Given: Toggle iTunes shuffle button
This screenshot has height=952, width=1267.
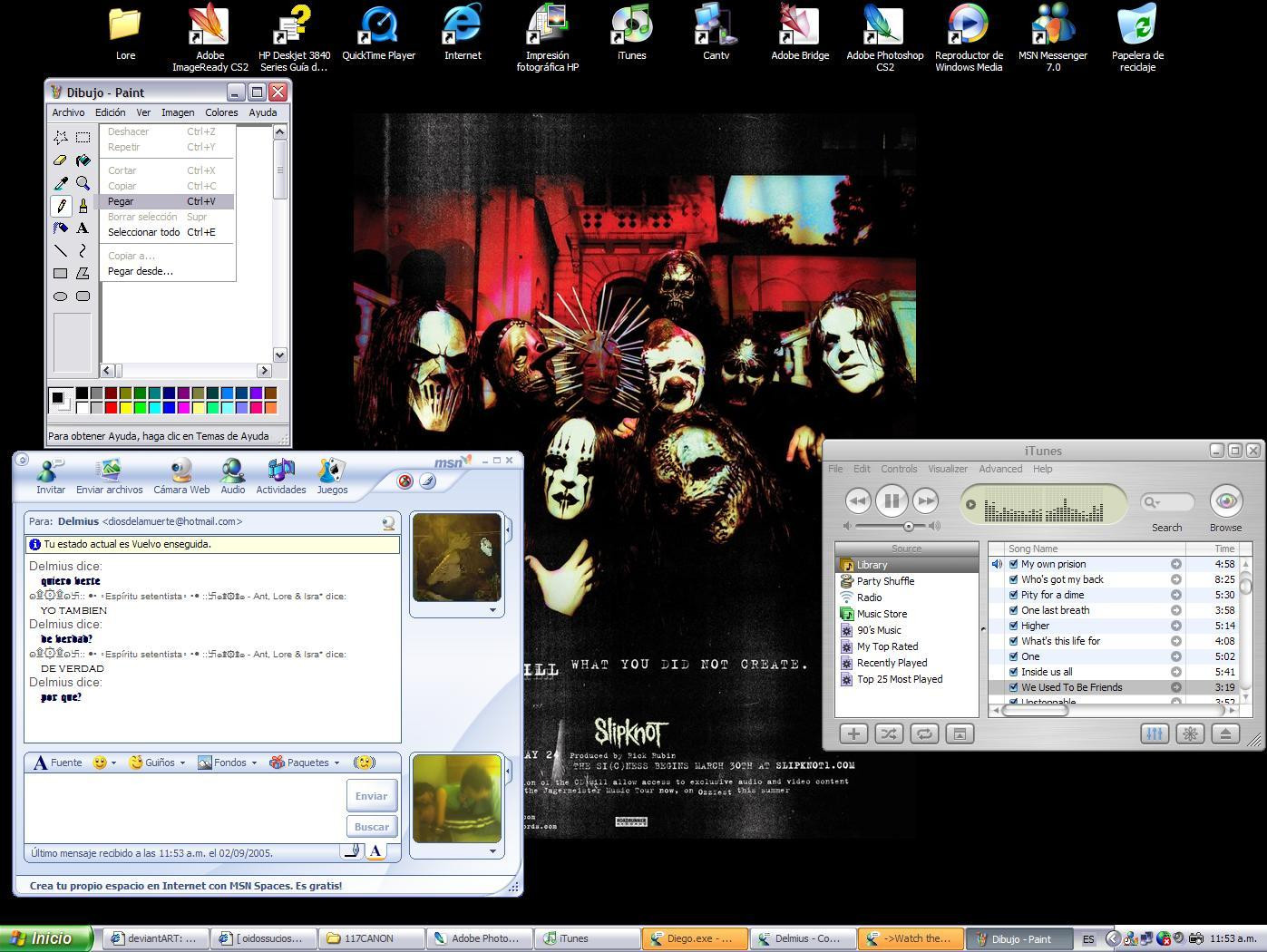Looking at the screenshot, I should tap(889, 733).
